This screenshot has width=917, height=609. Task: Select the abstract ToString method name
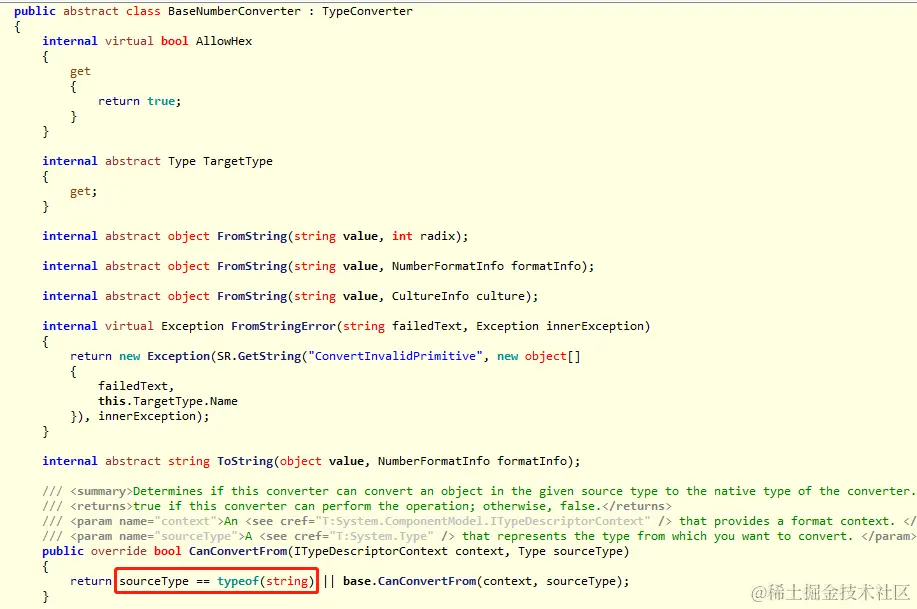pos(245,461)
